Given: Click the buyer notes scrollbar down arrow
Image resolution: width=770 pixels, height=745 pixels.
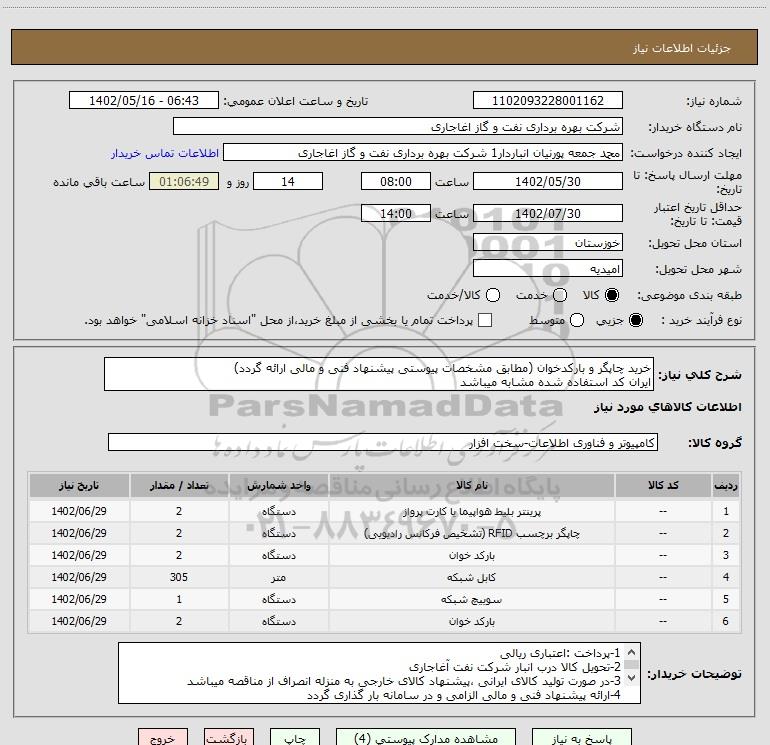Looking at the screenshot, I should (632, 678).
